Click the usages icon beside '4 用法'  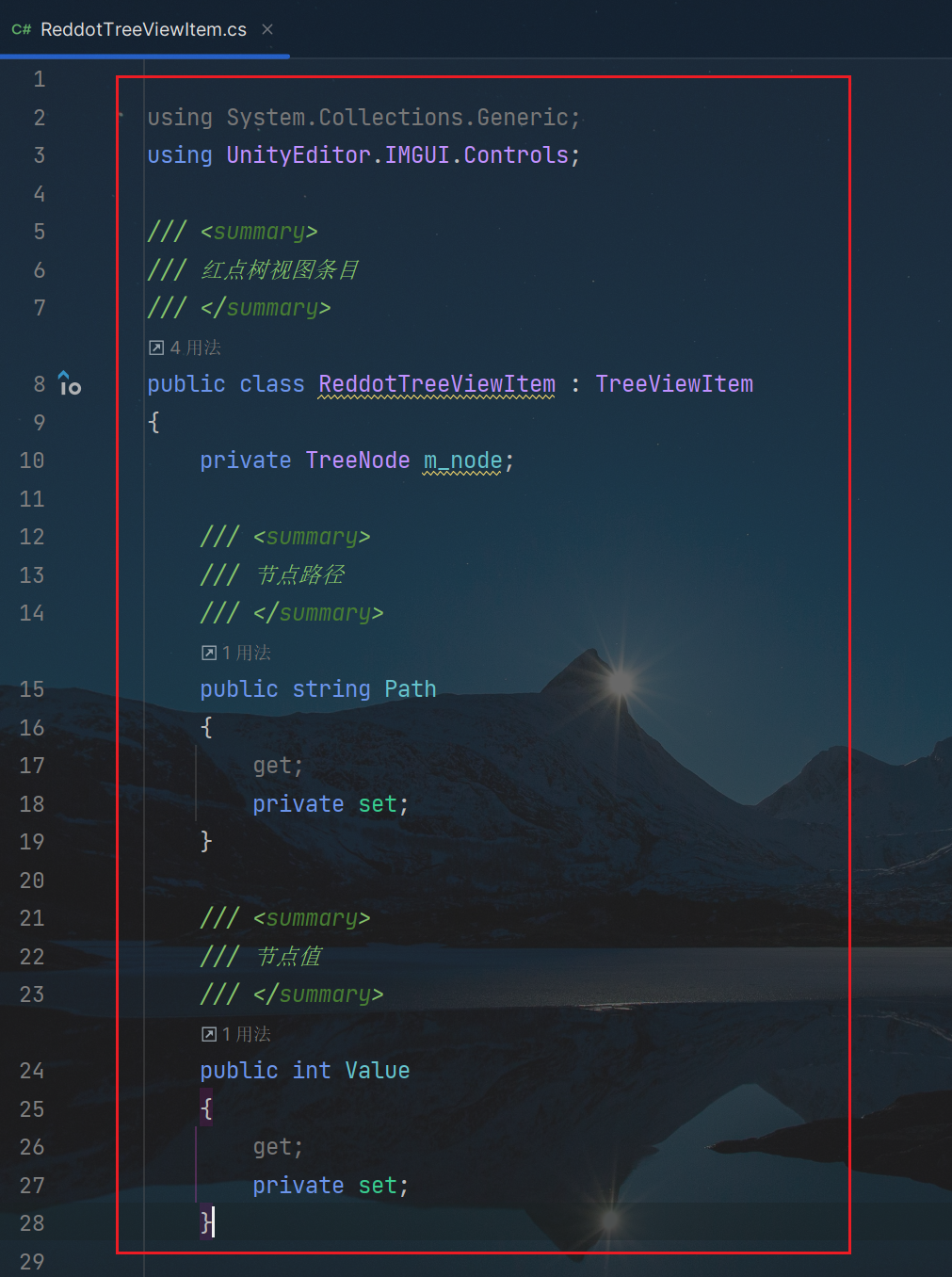[156, 348]
